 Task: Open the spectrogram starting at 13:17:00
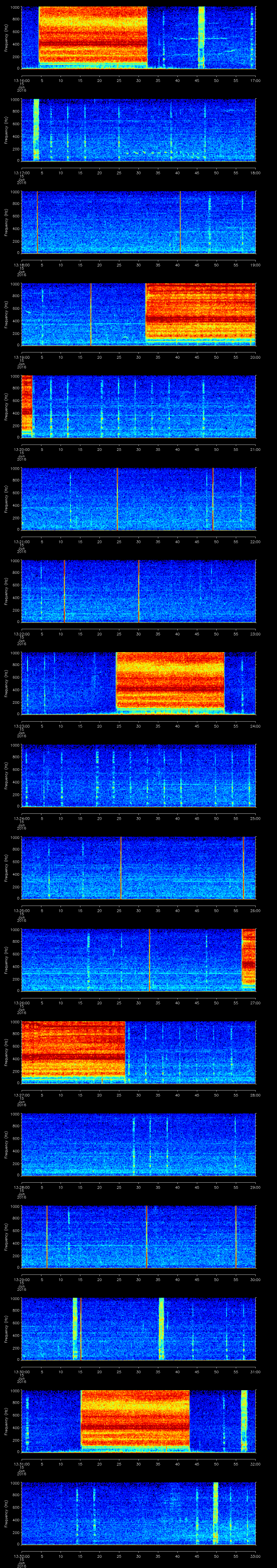[138, 130]
